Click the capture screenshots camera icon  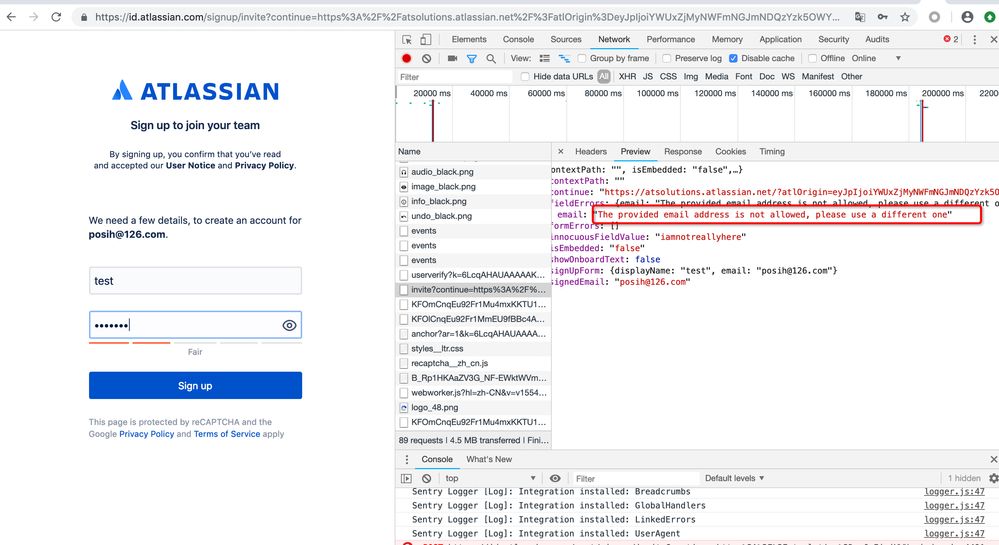click(x=452, y=59)
